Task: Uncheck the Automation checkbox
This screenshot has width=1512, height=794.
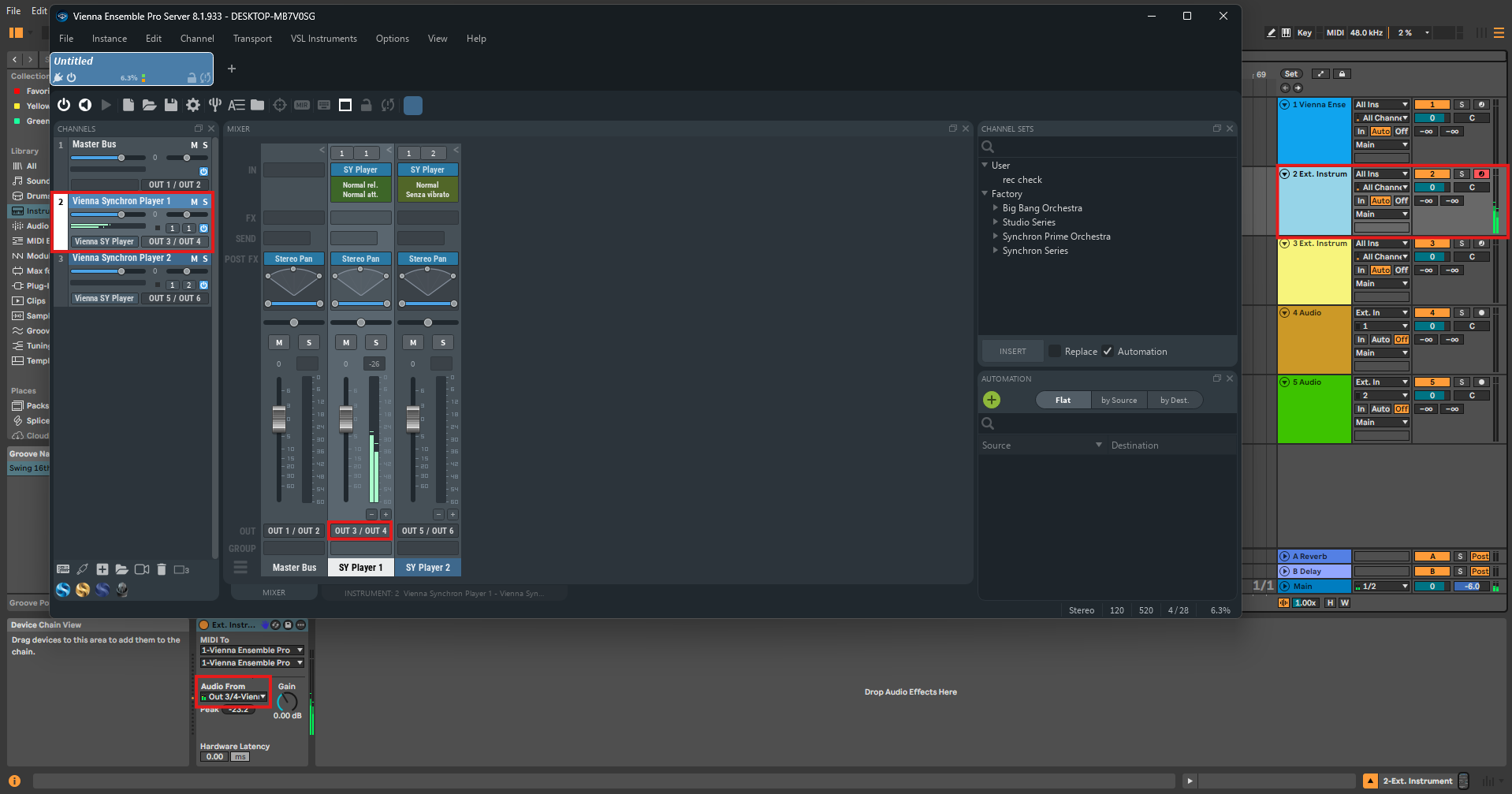Action: pos(1108,352)
